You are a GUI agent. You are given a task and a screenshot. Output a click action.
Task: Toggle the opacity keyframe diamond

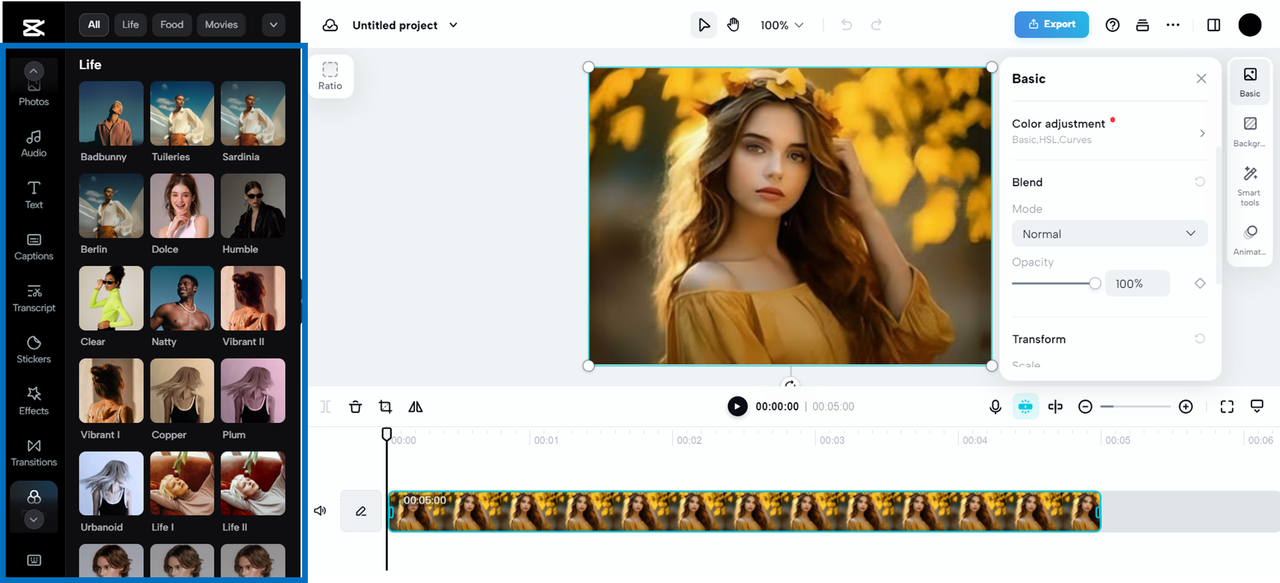point(1200,283)
